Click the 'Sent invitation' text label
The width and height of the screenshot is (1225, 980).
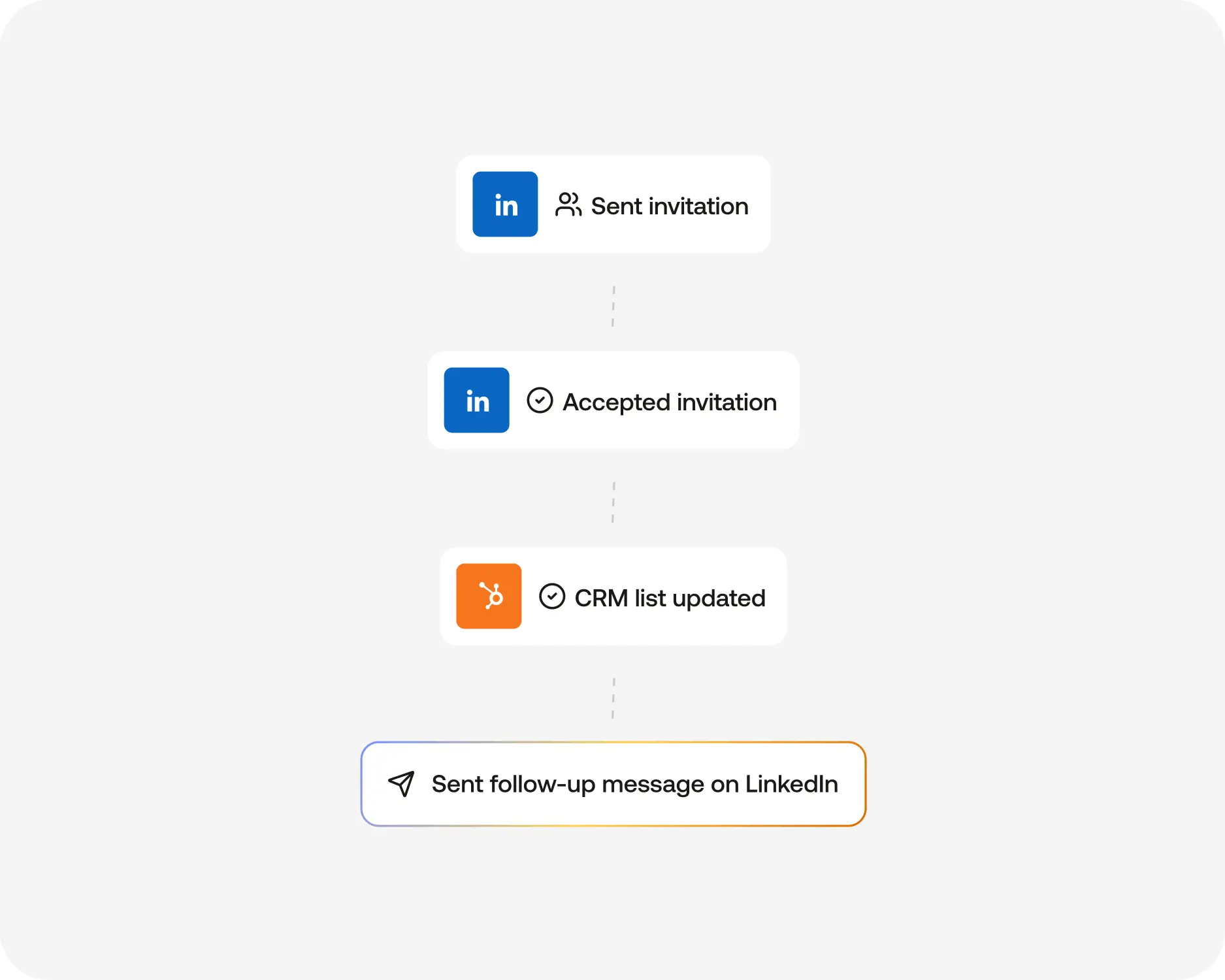[x=670, y=206]
